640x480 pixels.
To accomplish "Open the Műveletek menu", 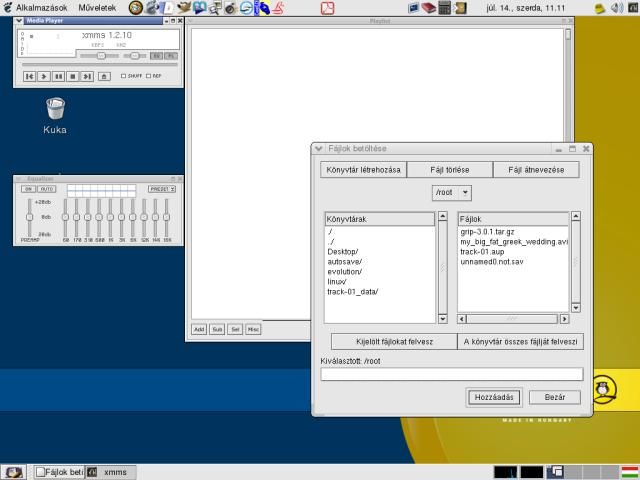I will tap(95, 8).
